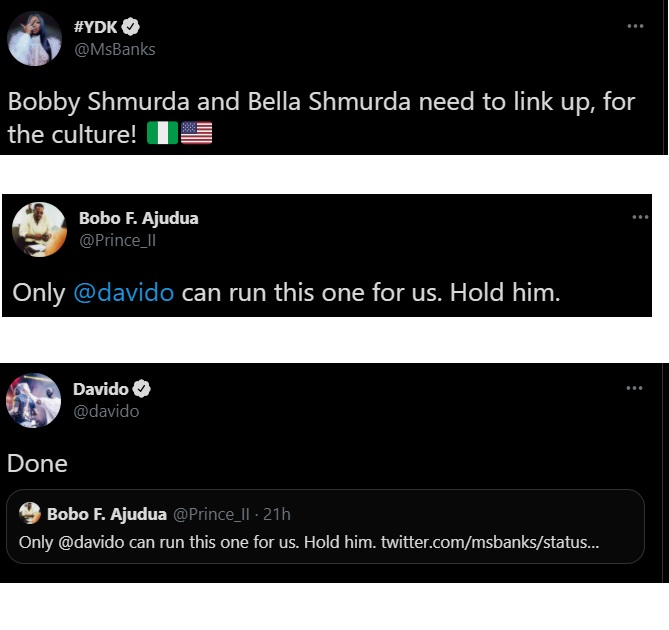This screenshot has height=630, width=669.
Task: Click the #YDK display name
Action: coord(97,28)
